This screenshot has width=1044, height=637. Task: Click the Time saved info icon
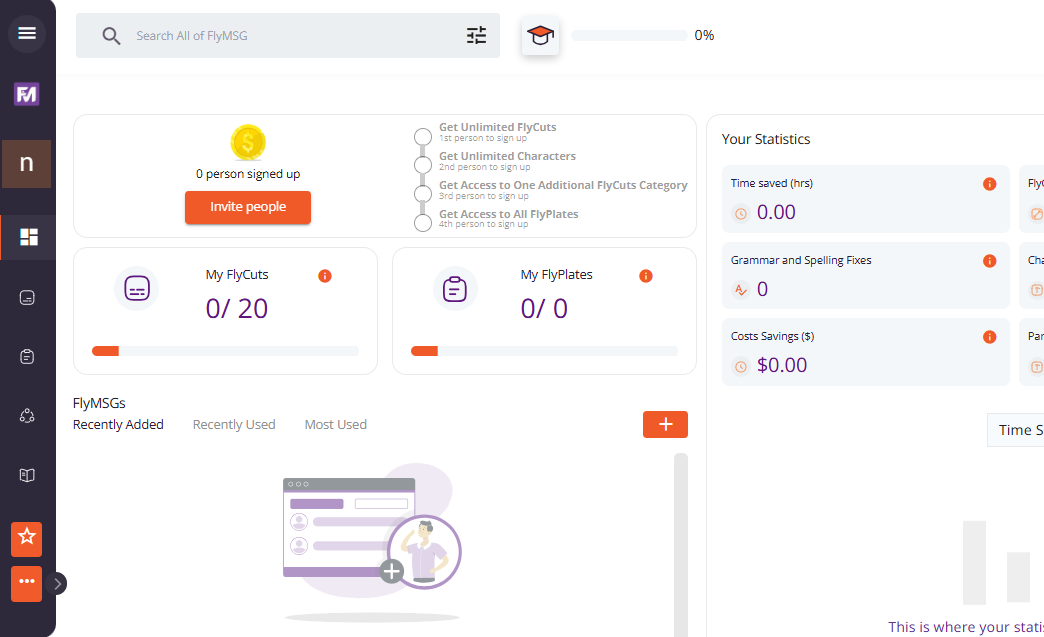(989, 184)
